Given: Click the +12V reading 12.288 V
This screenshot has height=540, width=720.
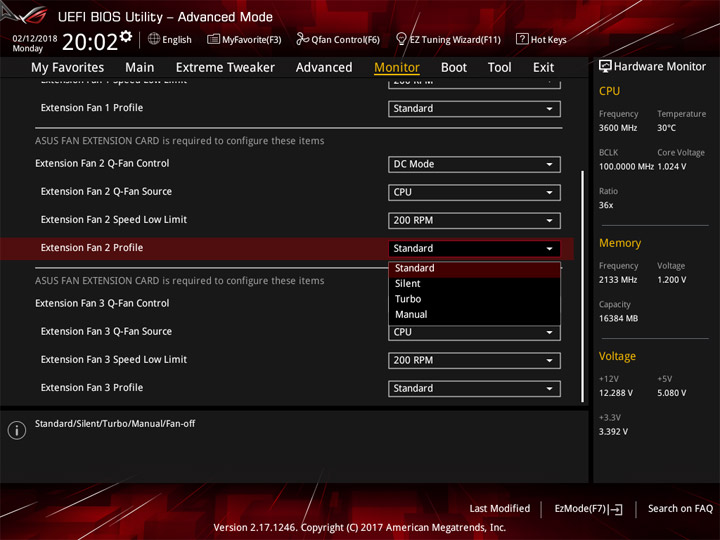Looking at the screenshot, I should (616, 393).
